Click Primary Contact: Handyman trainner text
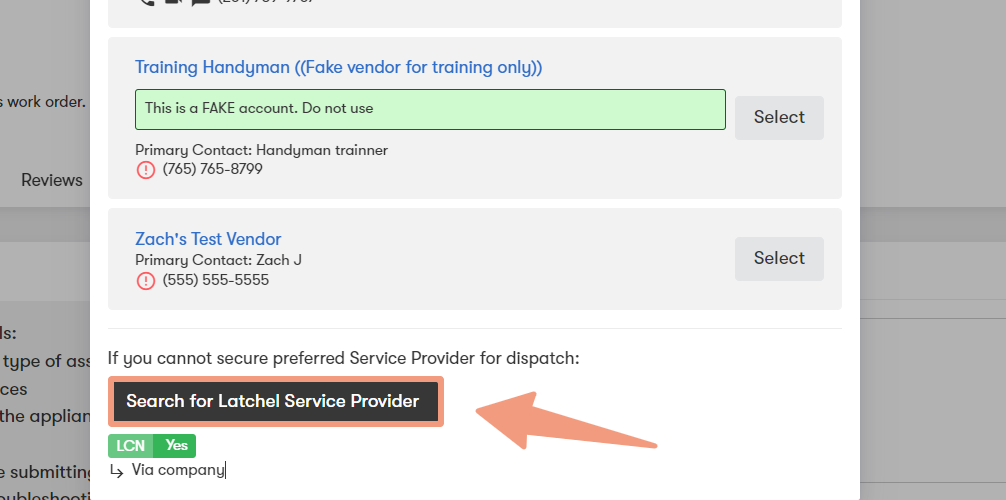1006x500 pixels. tap(261, 150)
